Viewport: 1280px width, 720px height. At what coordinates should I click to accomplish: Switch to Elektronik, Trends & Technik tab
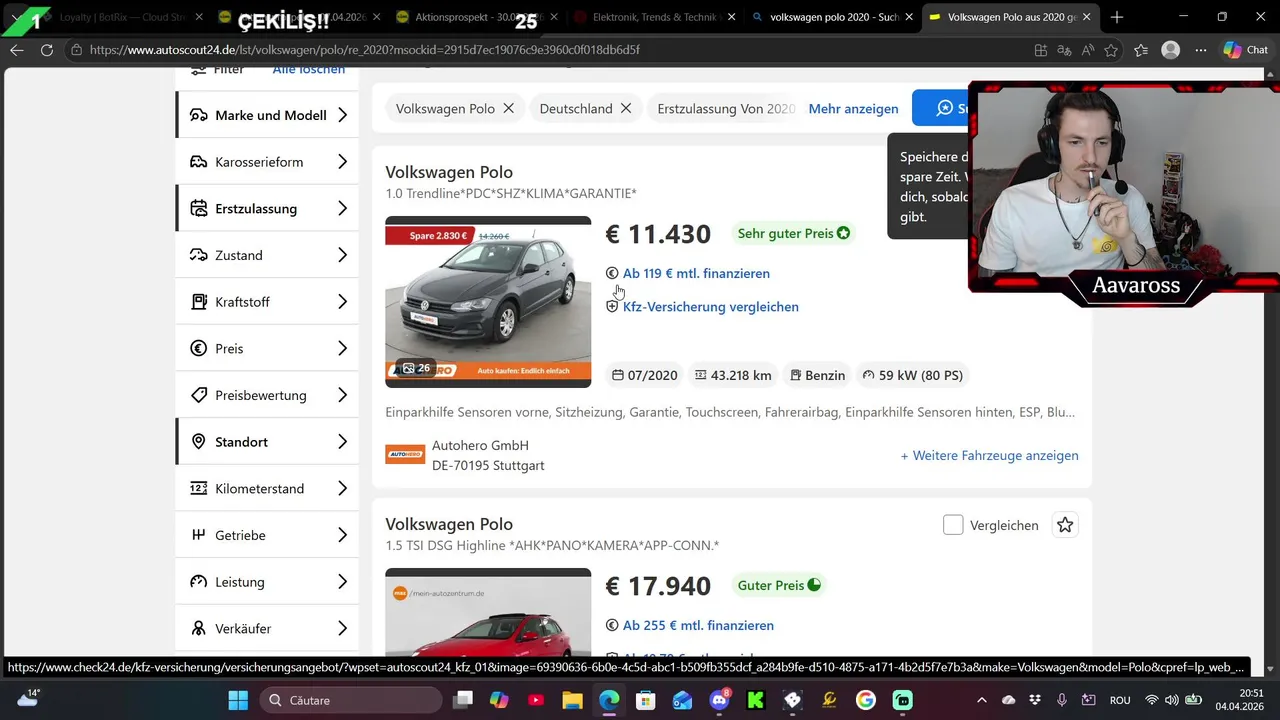click(x=655, y=17)
